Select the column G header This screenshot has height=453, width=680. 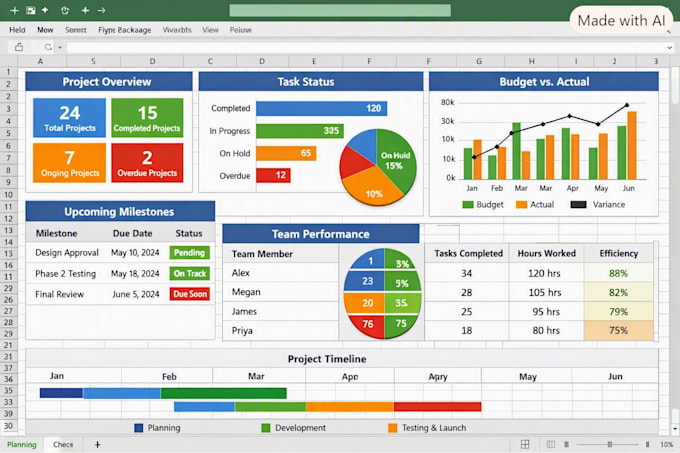479,61
